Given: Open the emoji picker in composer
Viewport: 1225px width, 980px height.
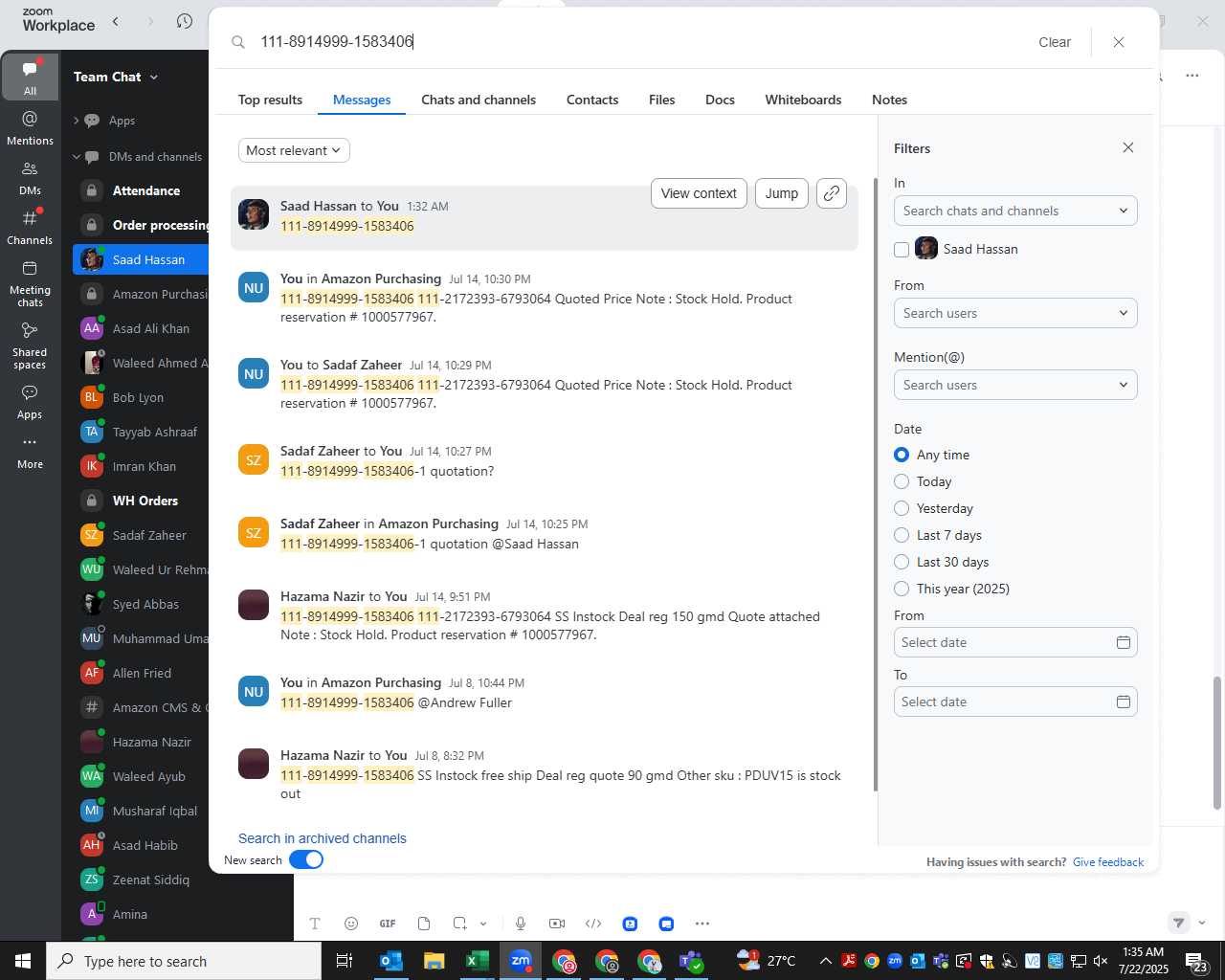Looking at the screenshot, I should click(x=351, y=924).
